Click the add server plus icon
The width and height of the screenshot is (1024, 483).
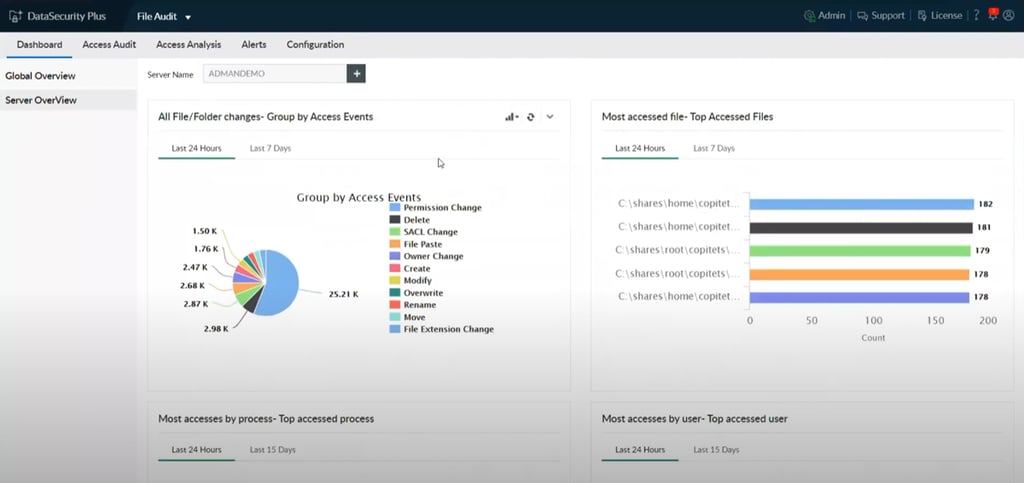pyautogui.click(x=356, y=74)
